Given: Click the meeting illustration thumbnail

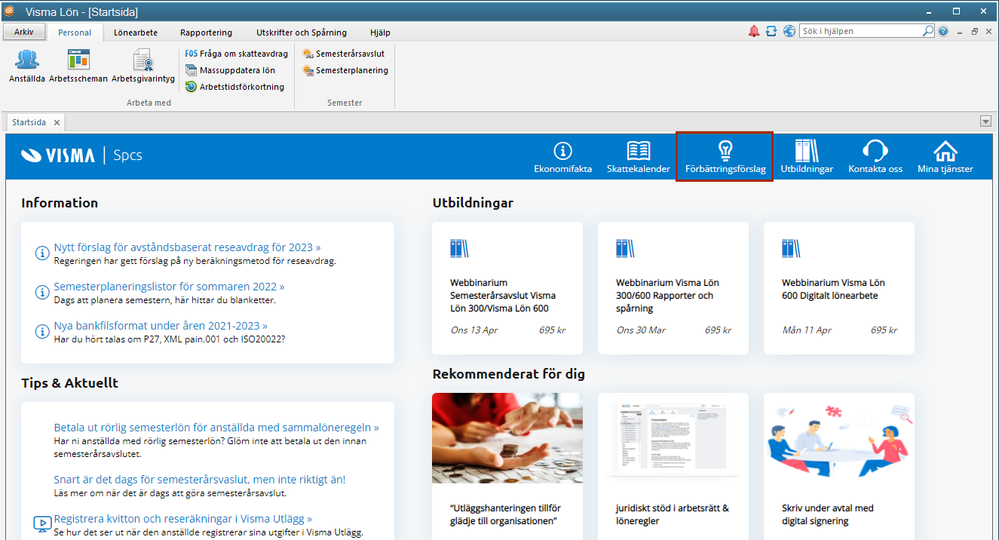Looking at the screenshot, I should tap(839, 438).
